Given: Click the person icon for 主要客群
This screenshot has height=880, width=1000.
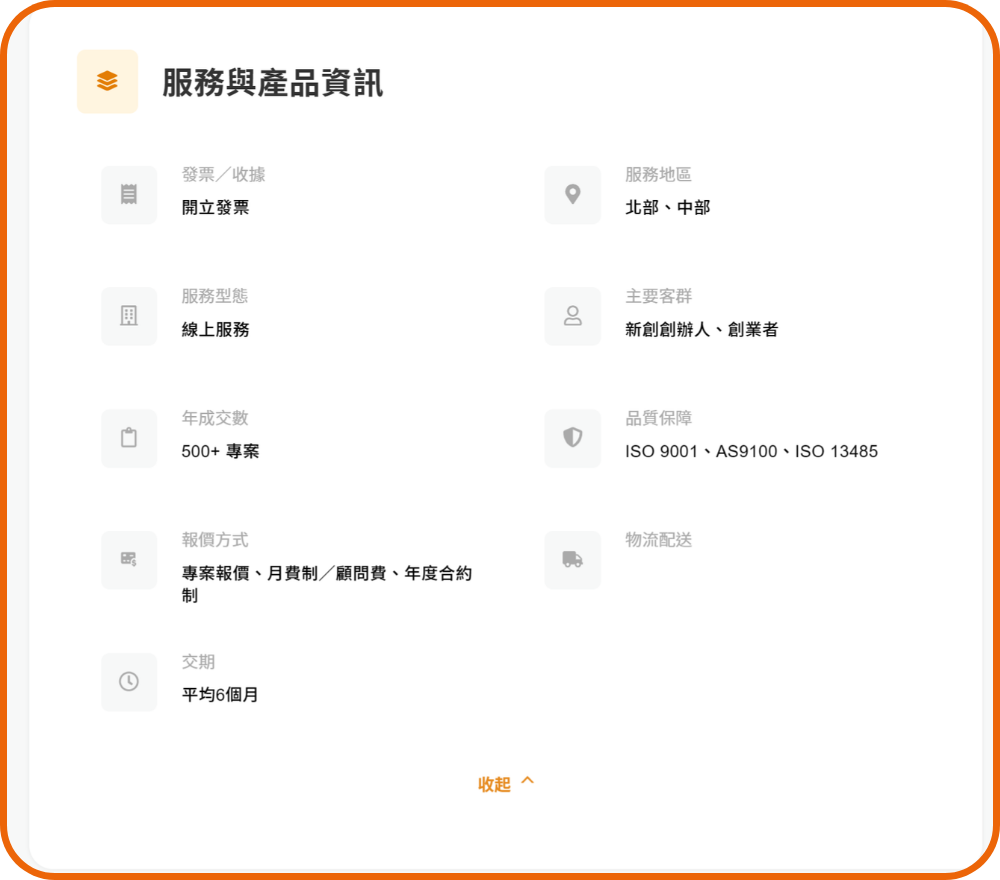Looking at the screenshot, I should tap(573, 317).
